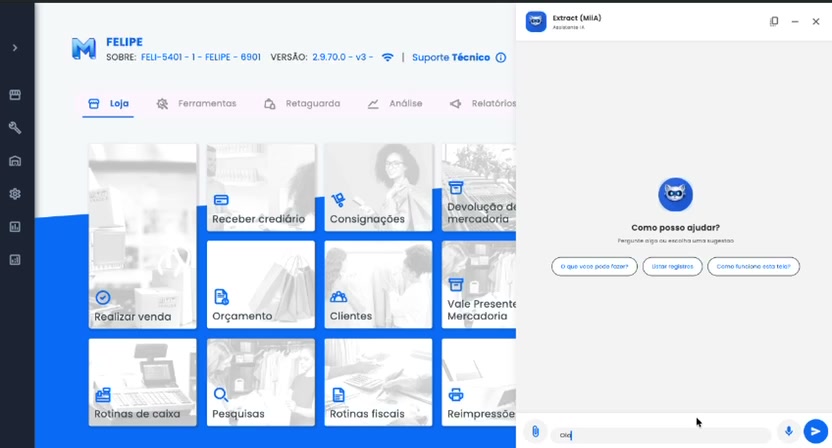Click the copy icon in the Extract panel header
This screenshot has height=448, width=832.
coord(774,21)
